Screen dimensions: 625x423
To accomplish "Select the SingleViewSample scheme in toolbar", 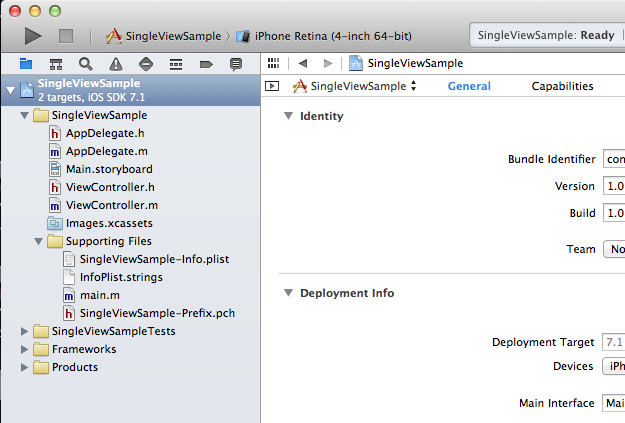I will 163,36.
